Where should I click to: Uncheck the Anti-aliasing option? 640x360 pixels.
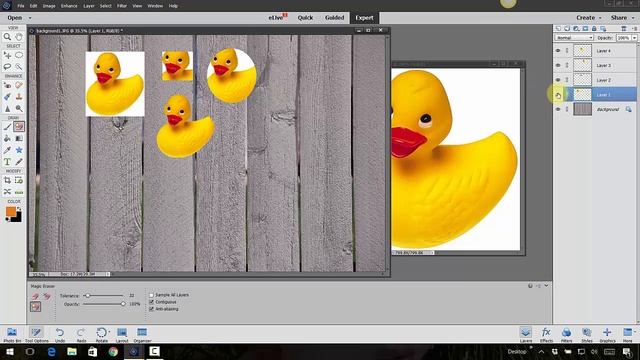tap(151, 309)
